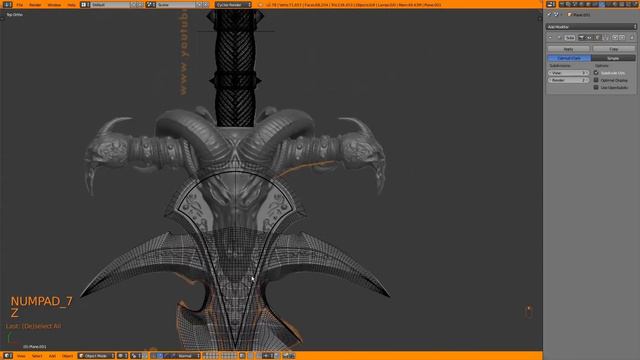Enable the Optimal Display checkbox

596,80
